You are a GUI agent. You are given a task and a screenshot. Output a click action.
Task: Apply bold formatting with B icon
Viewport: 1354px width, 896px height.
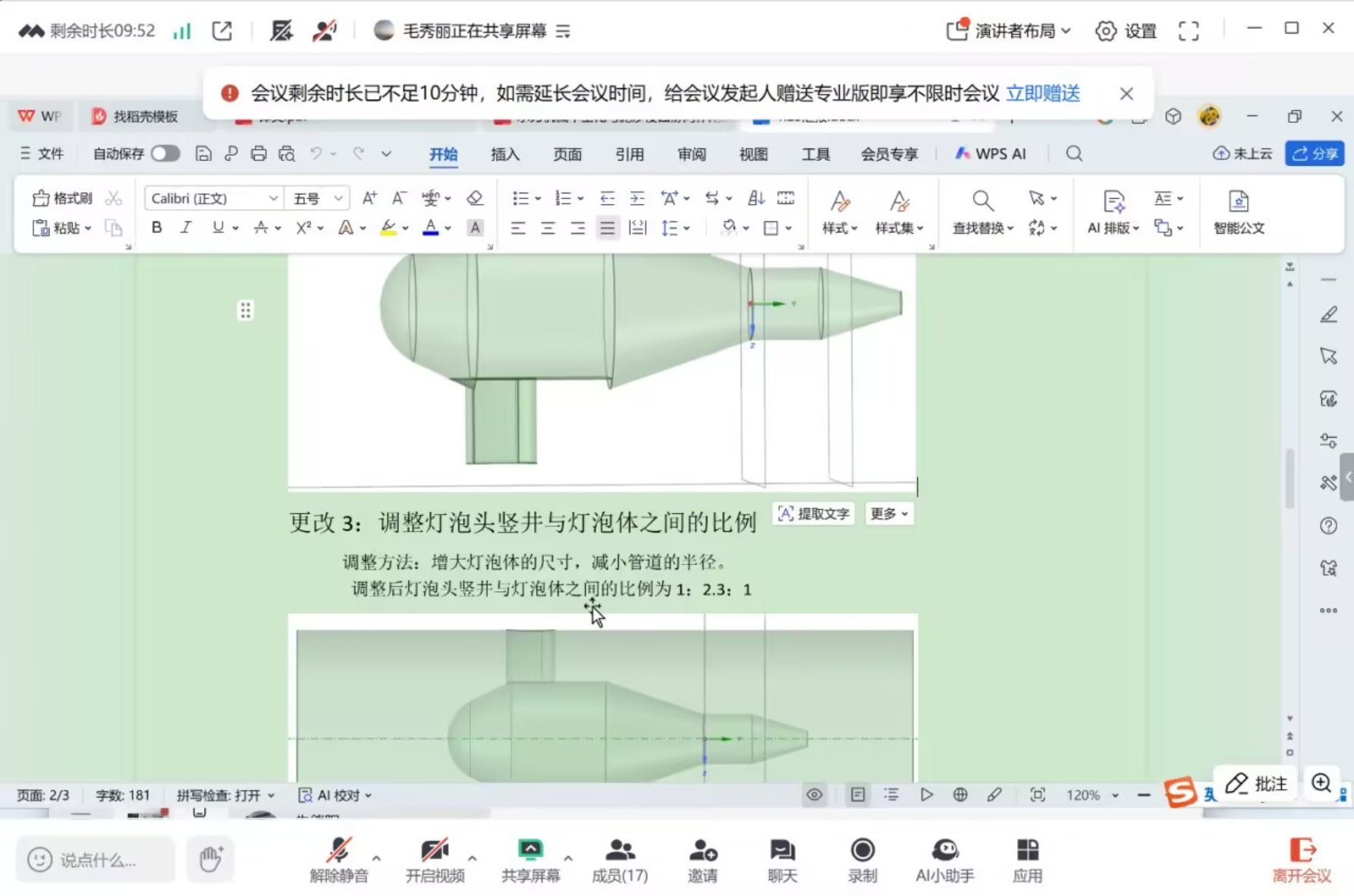(156, 228)
